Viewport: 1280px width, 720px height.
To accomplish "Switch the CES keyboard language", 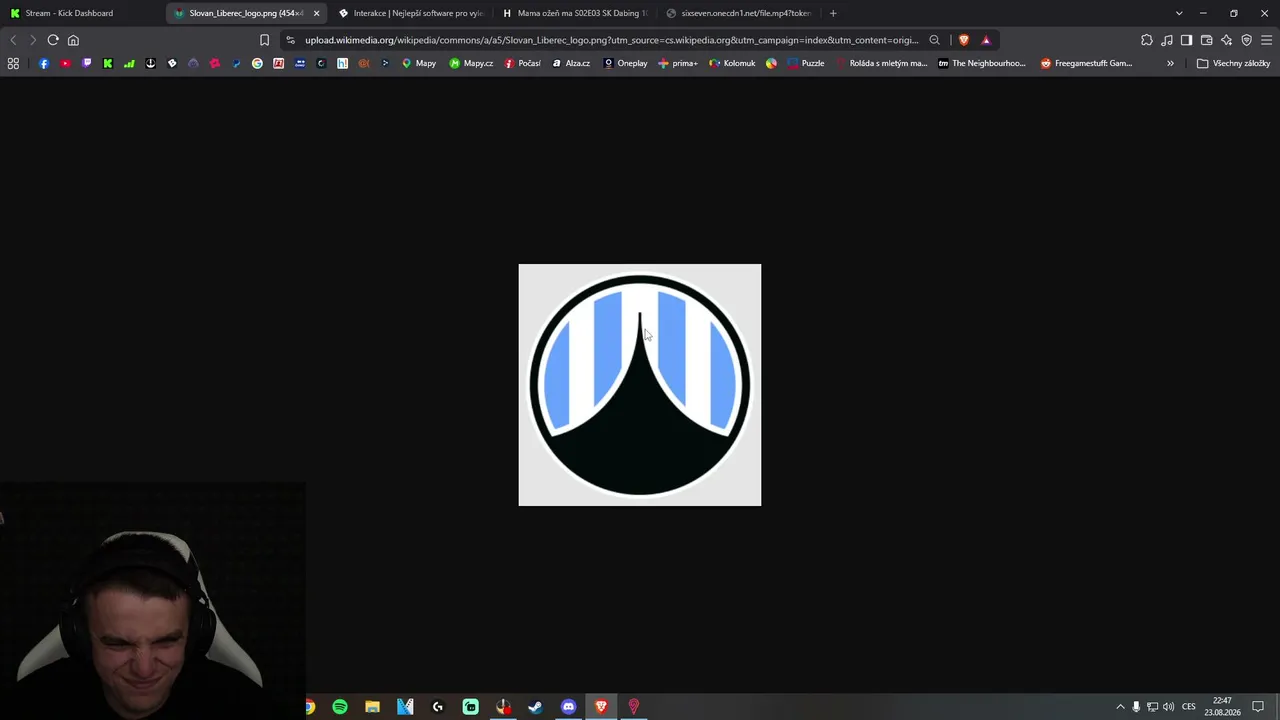I will pos(1188,707).
